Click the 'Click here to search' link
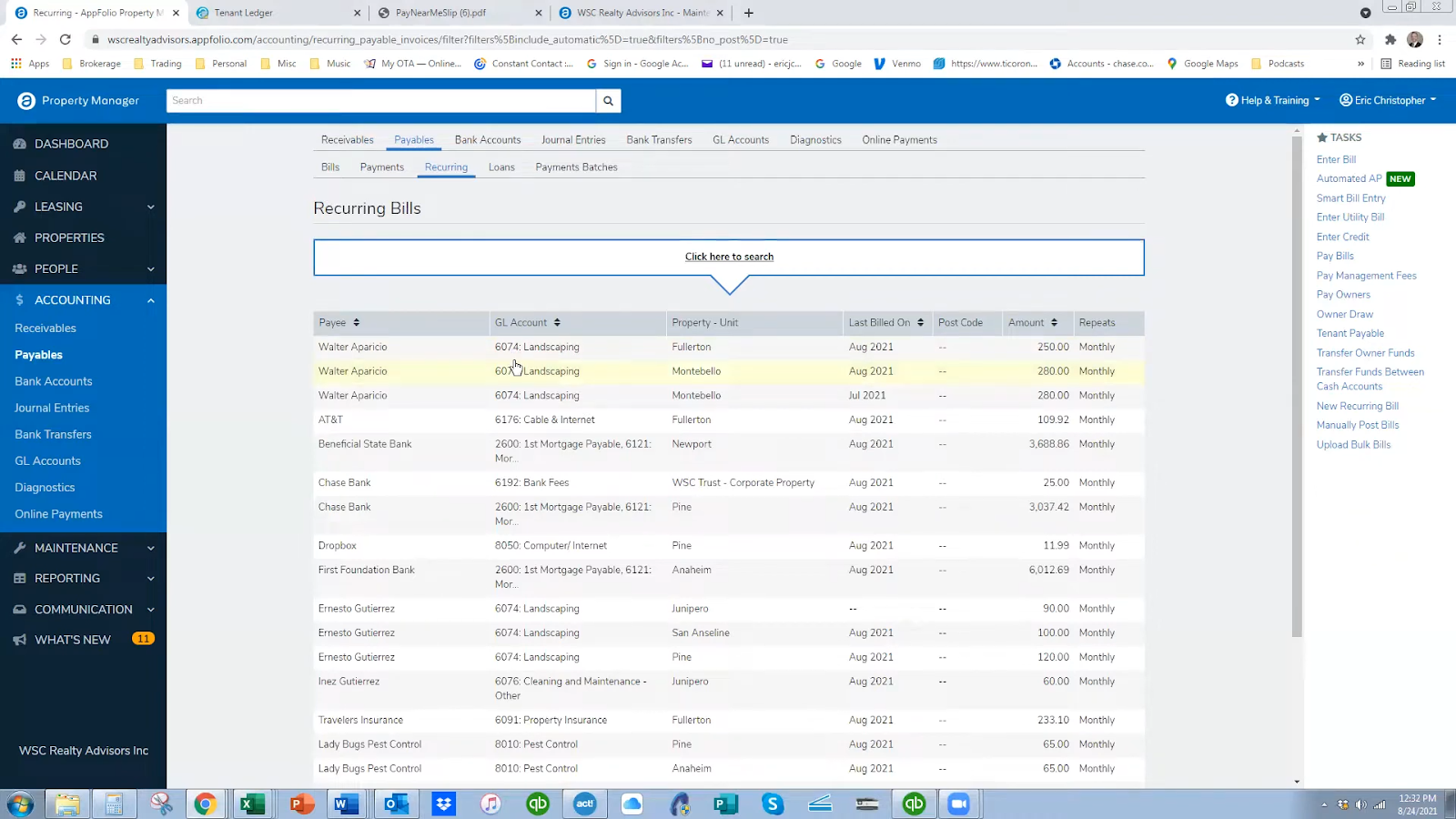 tap(729, 257)
